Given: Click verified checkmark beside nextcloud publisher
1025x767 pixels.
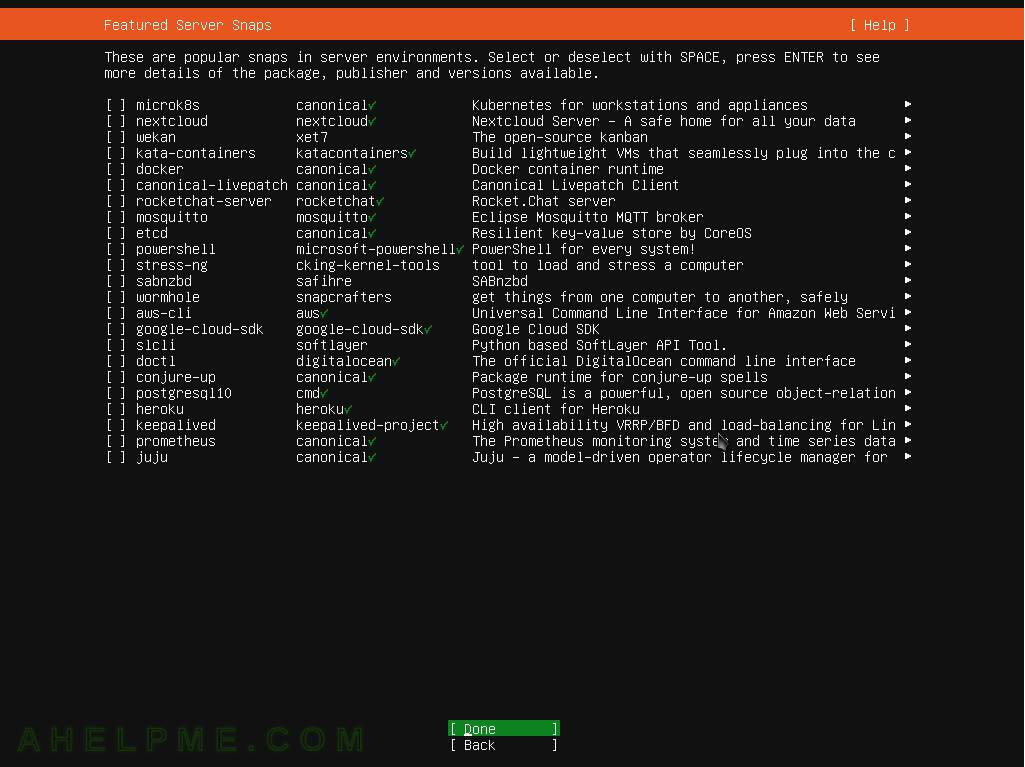Looking at the screenshot, I should tap(372, 122).
